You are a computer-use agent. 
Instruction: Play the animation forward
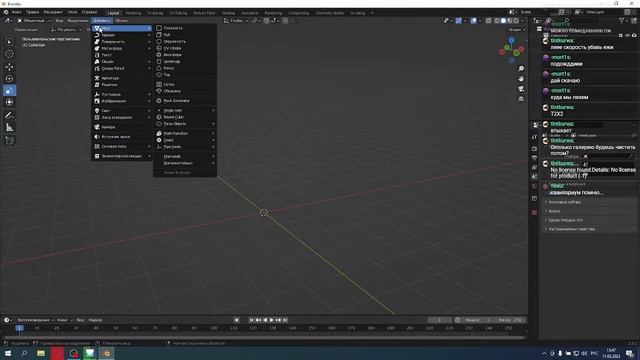click(271, 320)
